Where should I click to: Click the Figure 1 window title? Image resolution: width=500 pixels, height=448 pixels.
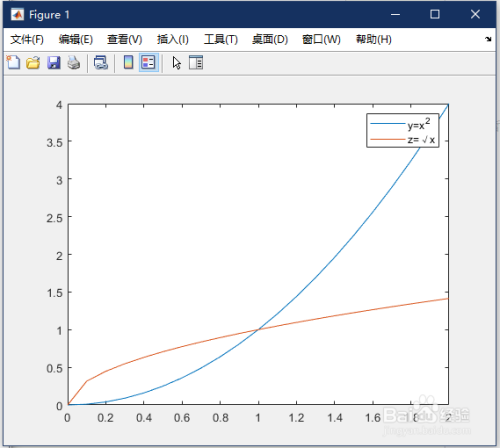(49, 15)
